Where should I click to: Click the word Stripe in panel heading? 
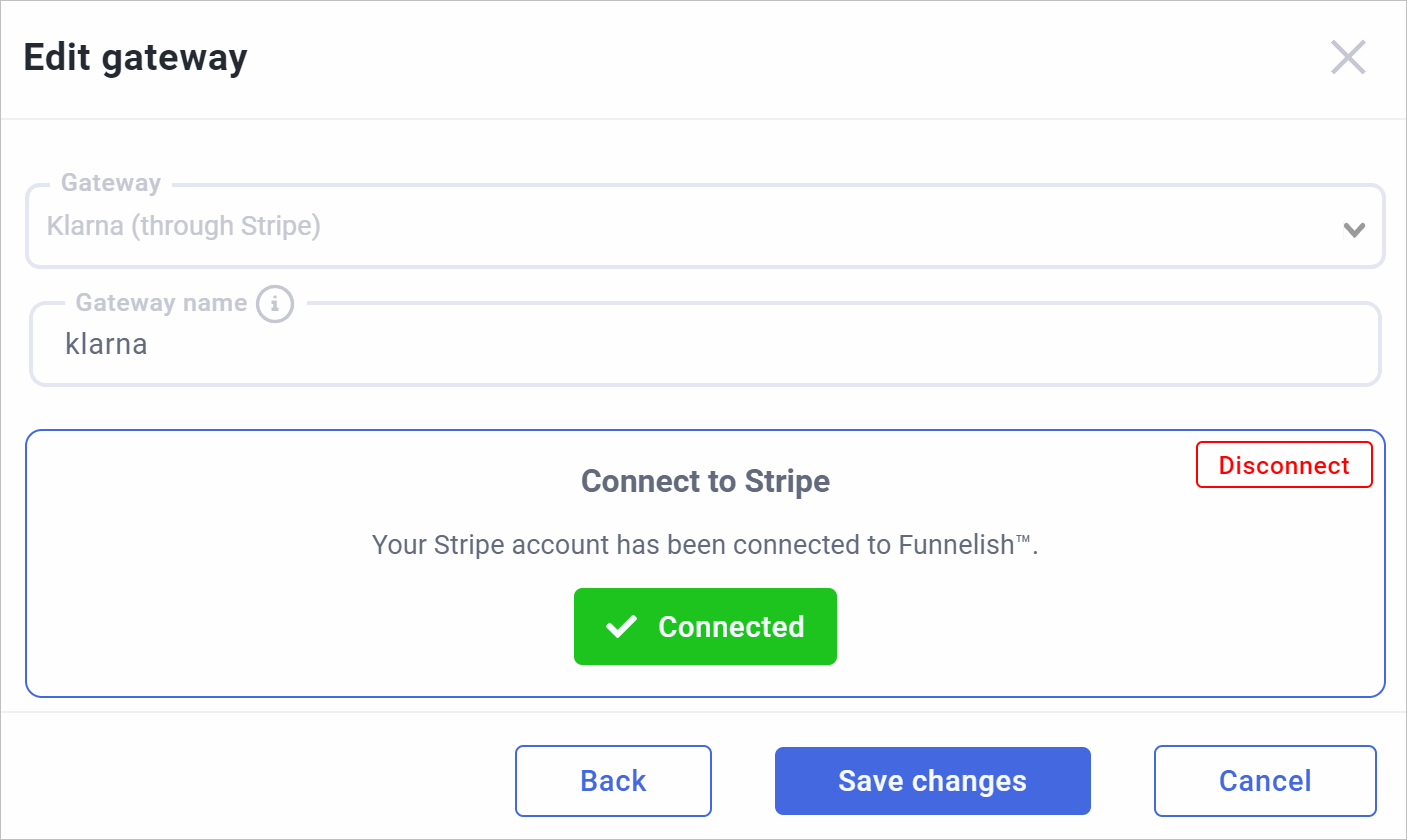787,481
